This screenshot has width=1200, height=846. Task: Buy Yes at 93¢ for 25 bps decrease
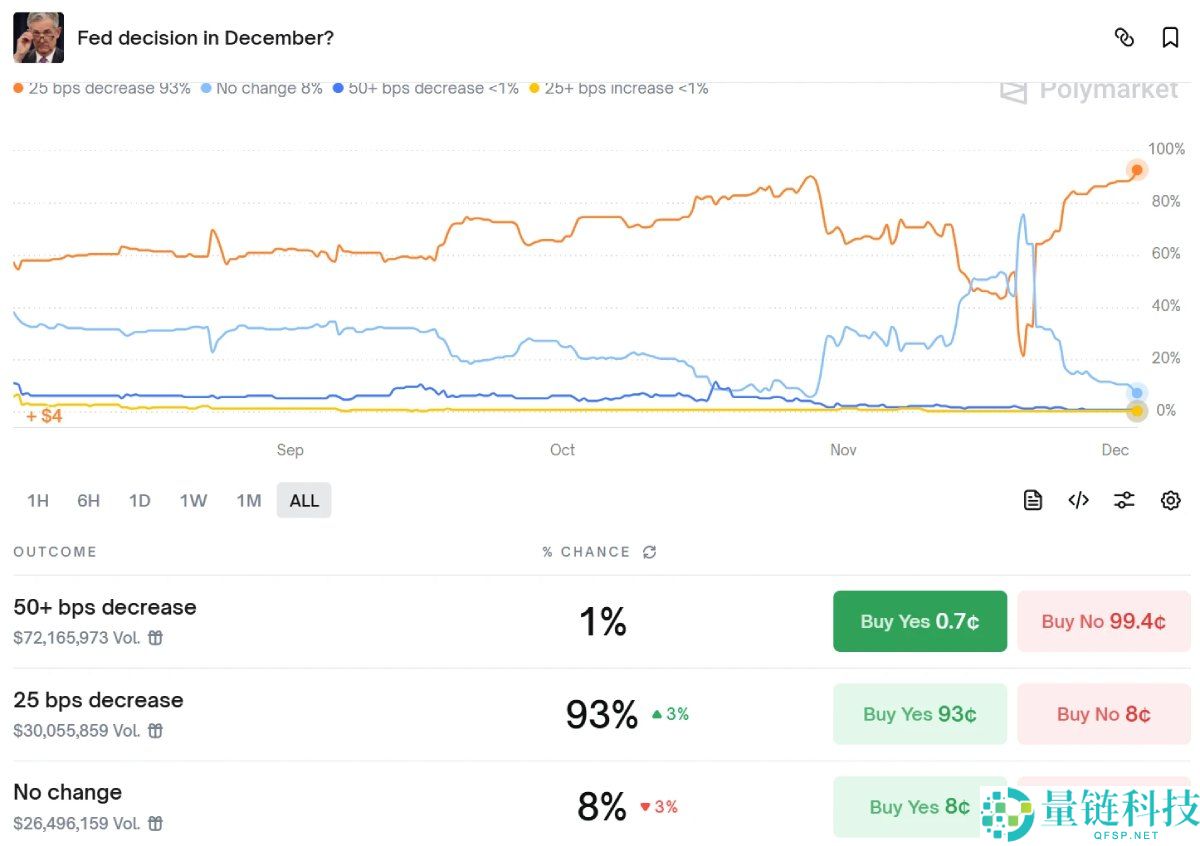(919, 714)
